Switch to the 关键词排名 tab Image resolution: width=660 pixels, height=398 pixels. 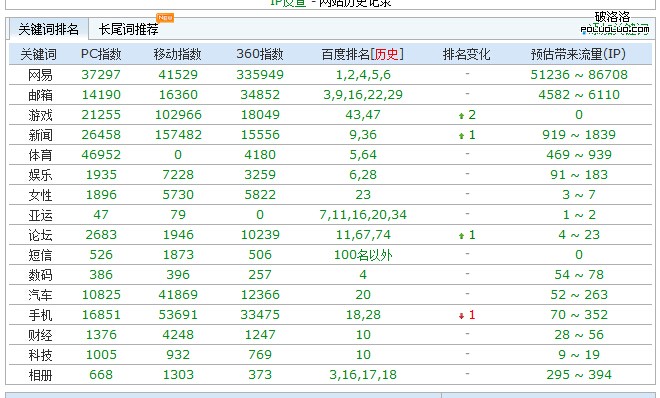[x=48, y=29]
